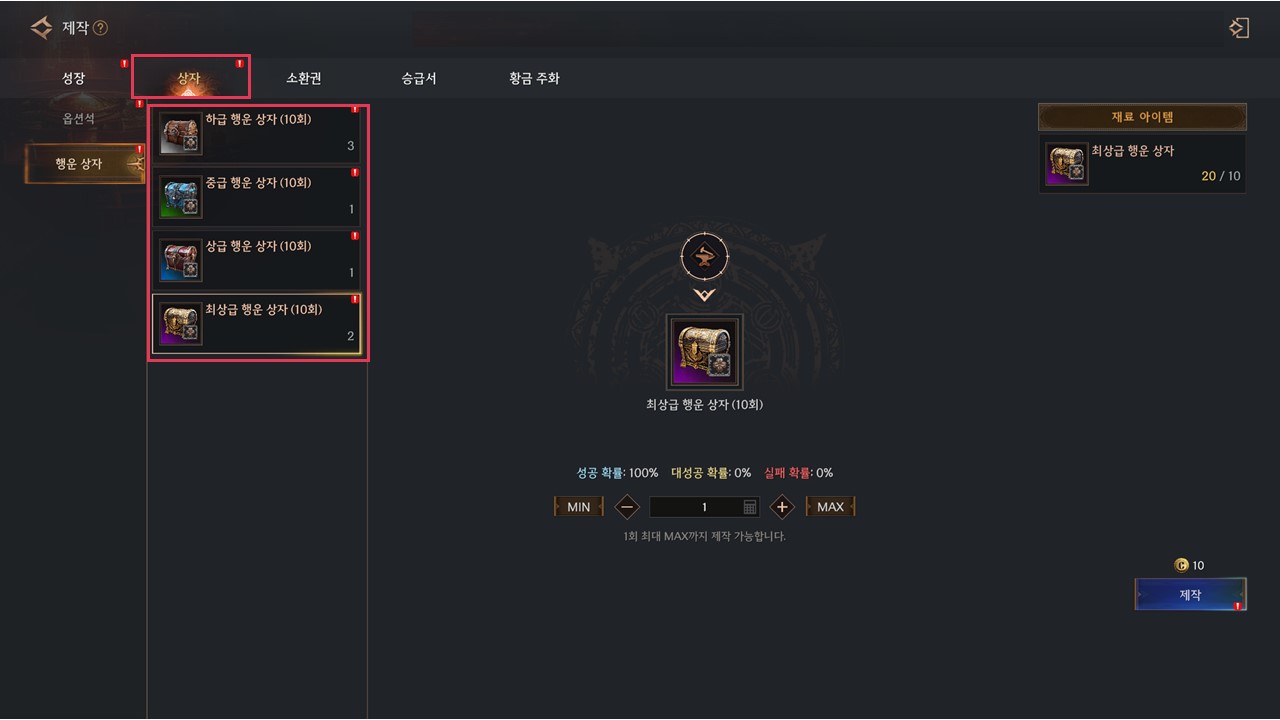Set quantity to MAX

[830, 507]
